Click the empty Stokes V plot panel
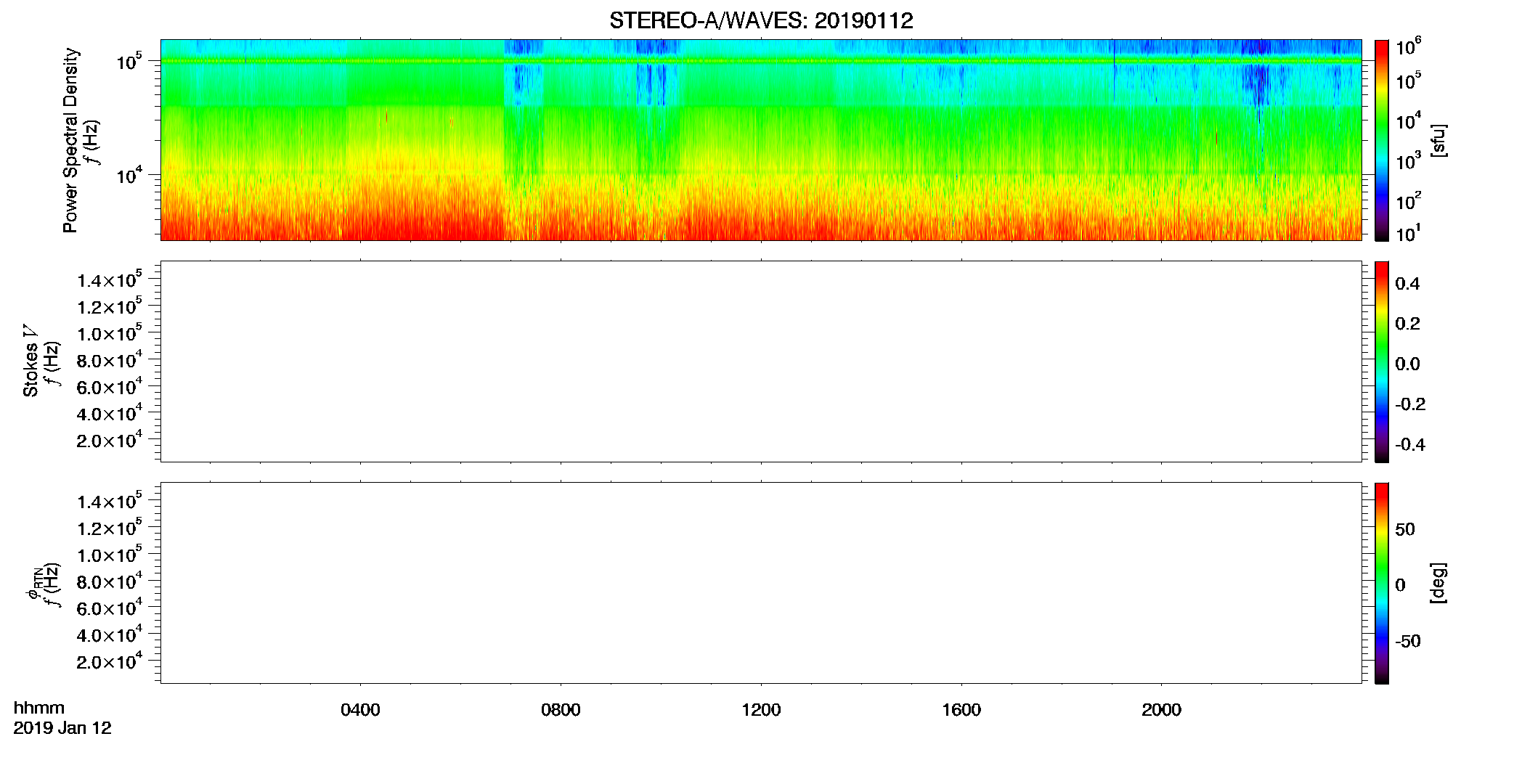Image resolution: width=1522 pixels, height=784 pixels. coord(761,362)
